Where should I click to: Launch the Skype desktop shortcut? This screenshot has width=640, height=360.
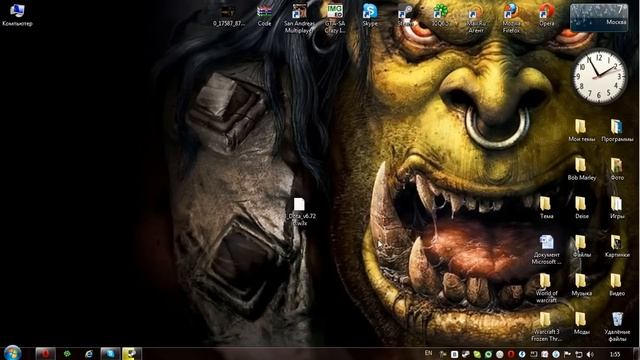(370, 15)
